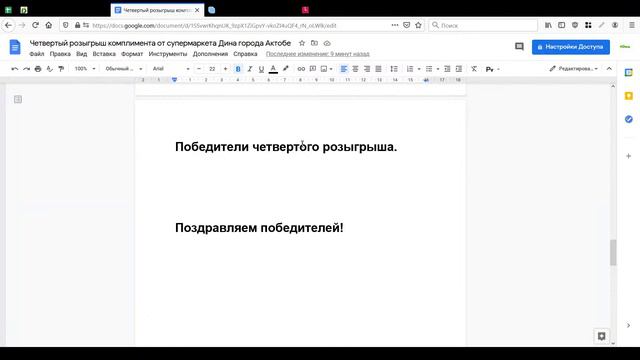This screenshot has width=640, height=360.
Task: Star the document
Action: point(302,43)
